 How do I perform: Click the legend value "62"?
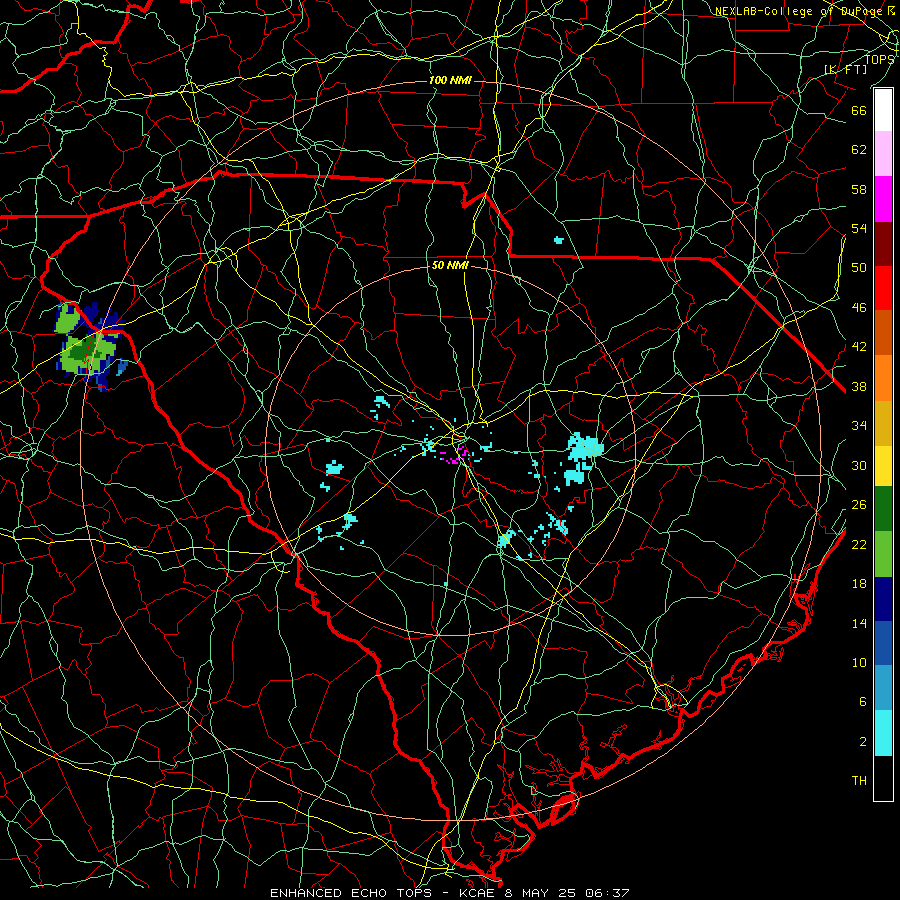click(x=859, y=149)
